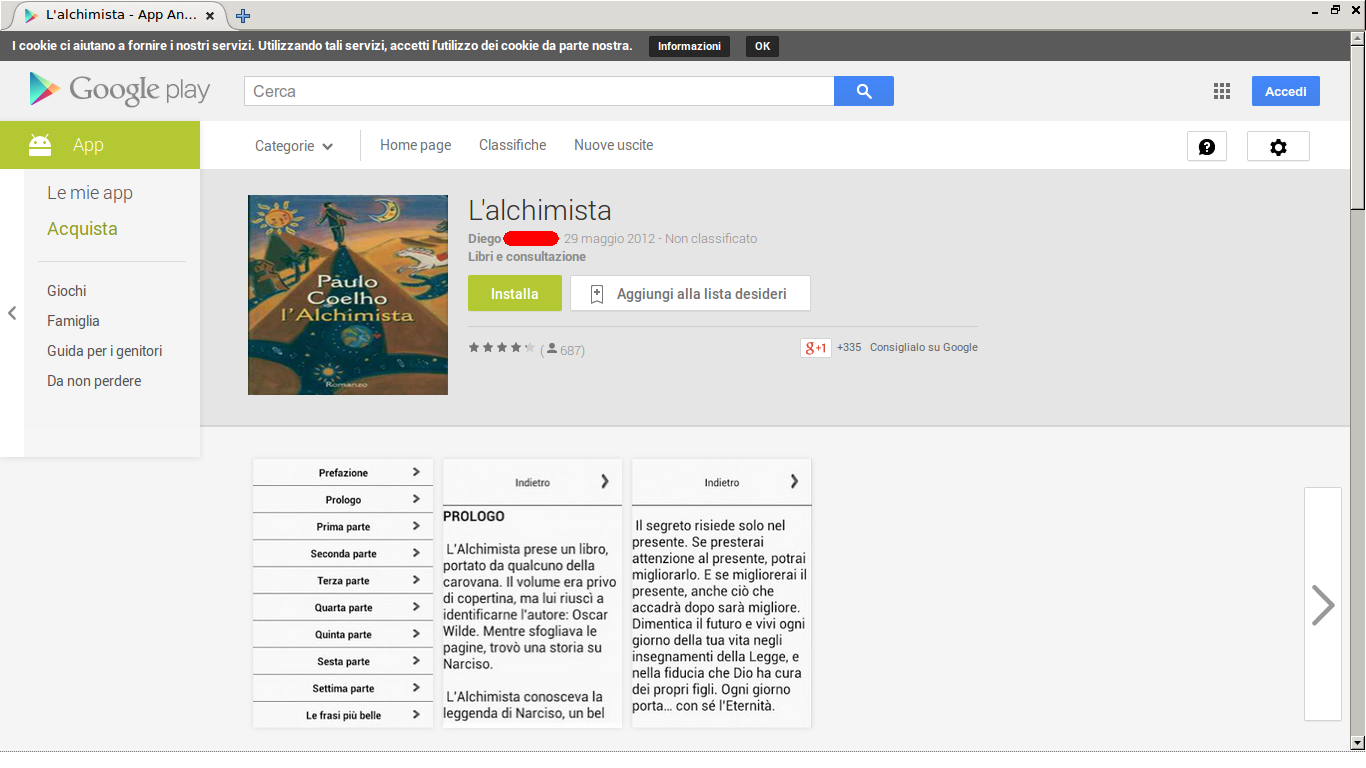The image size is (1366, 768).
Task: Open Famiglia category
Action: point(73,321)
